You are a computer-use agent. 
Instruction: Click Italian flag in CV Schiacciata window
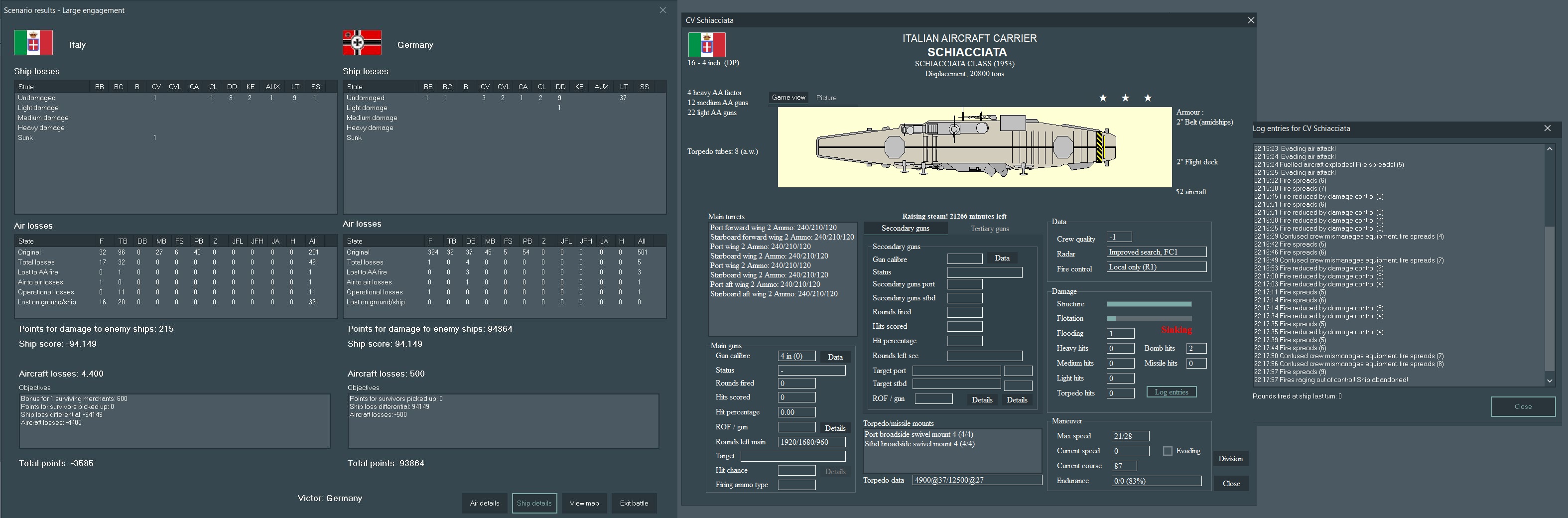[x=707, y=45]
